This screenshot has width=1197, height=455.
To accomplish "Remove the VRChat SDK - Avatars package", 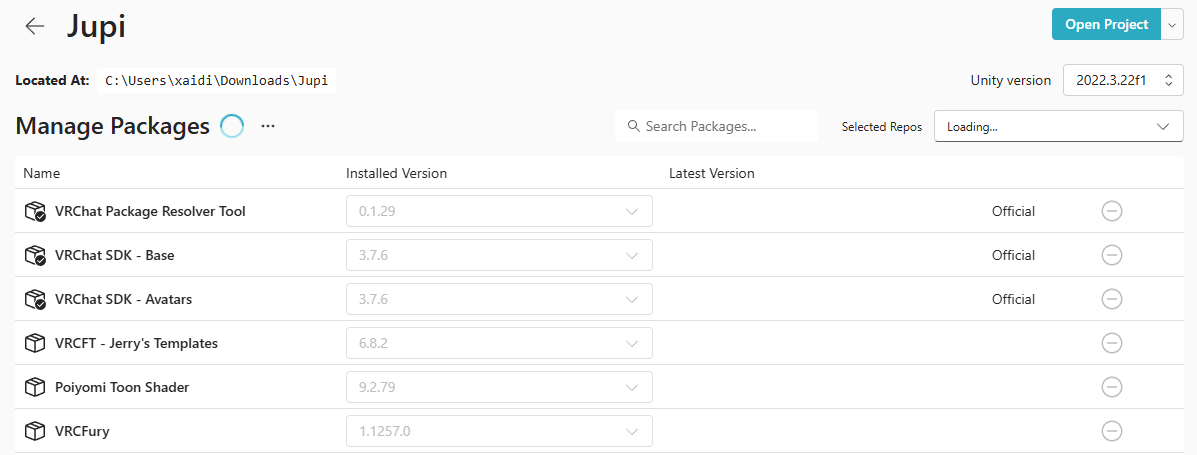I will tap(1111, 299).
